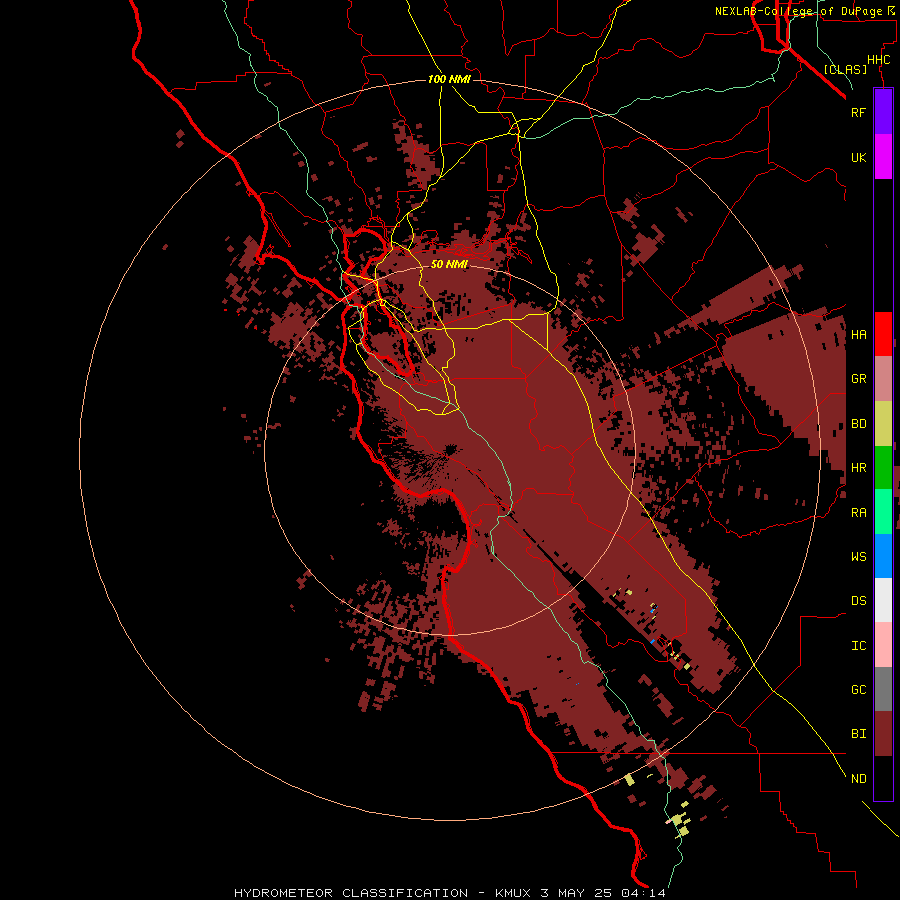This screenshot has height=900, width=900.
Task: Click the UK legend label
Action: [858, 157]
